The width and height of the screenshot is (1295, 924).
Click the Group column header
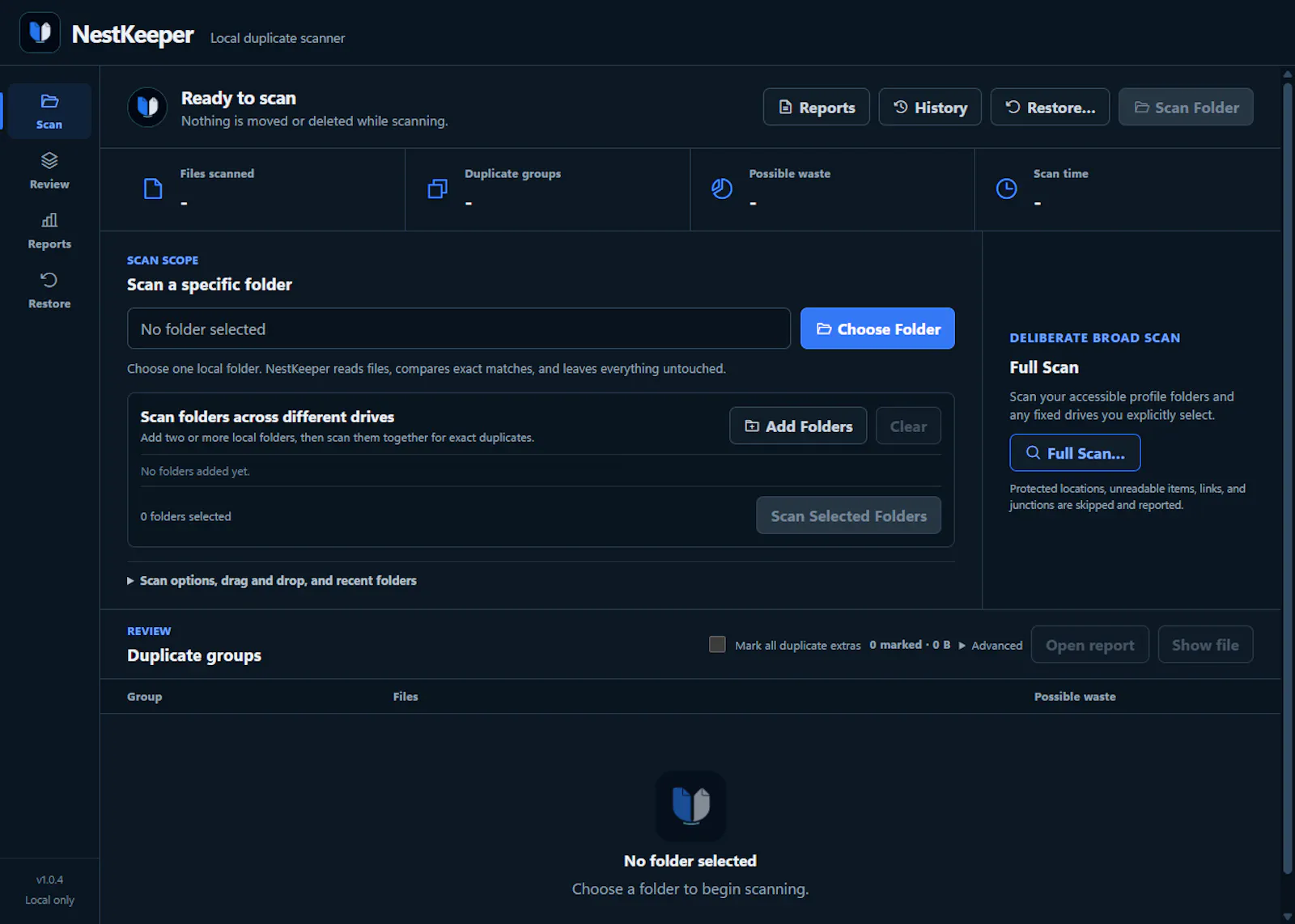click(145, 696)
